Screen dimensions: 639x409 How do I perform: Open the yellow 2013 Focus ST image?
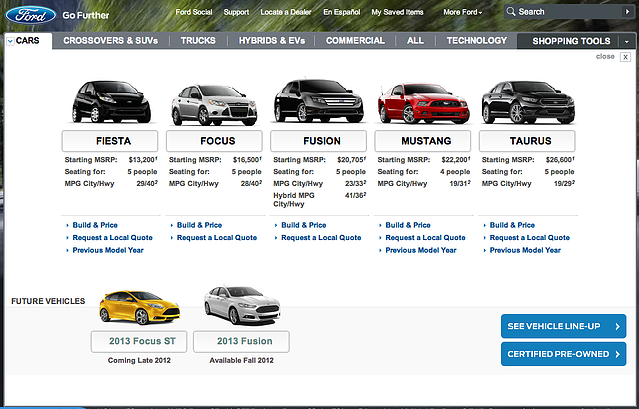coord(138,307)
